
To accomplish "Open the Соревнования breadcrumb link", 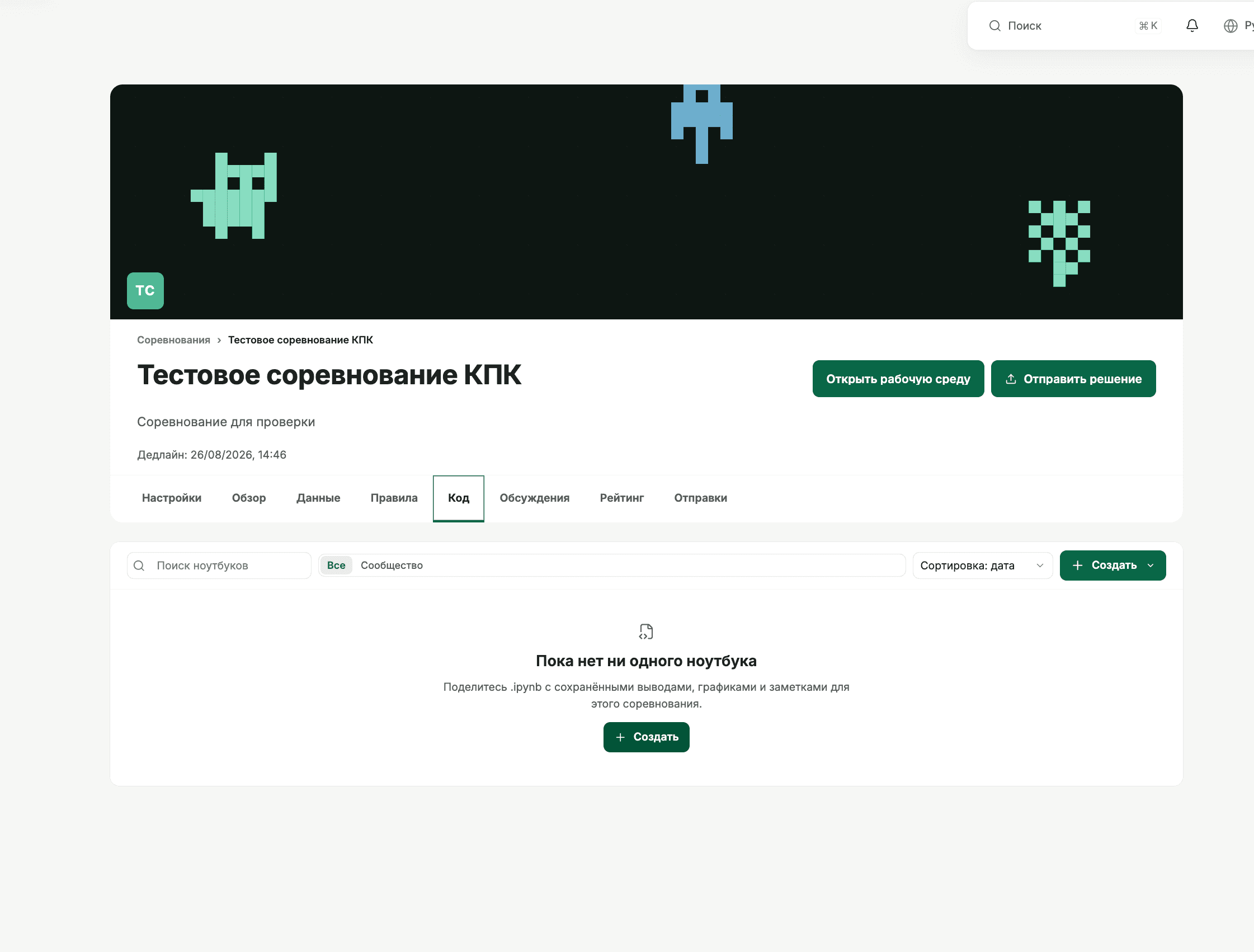I will pyautogui.click(x=173, y=340).
